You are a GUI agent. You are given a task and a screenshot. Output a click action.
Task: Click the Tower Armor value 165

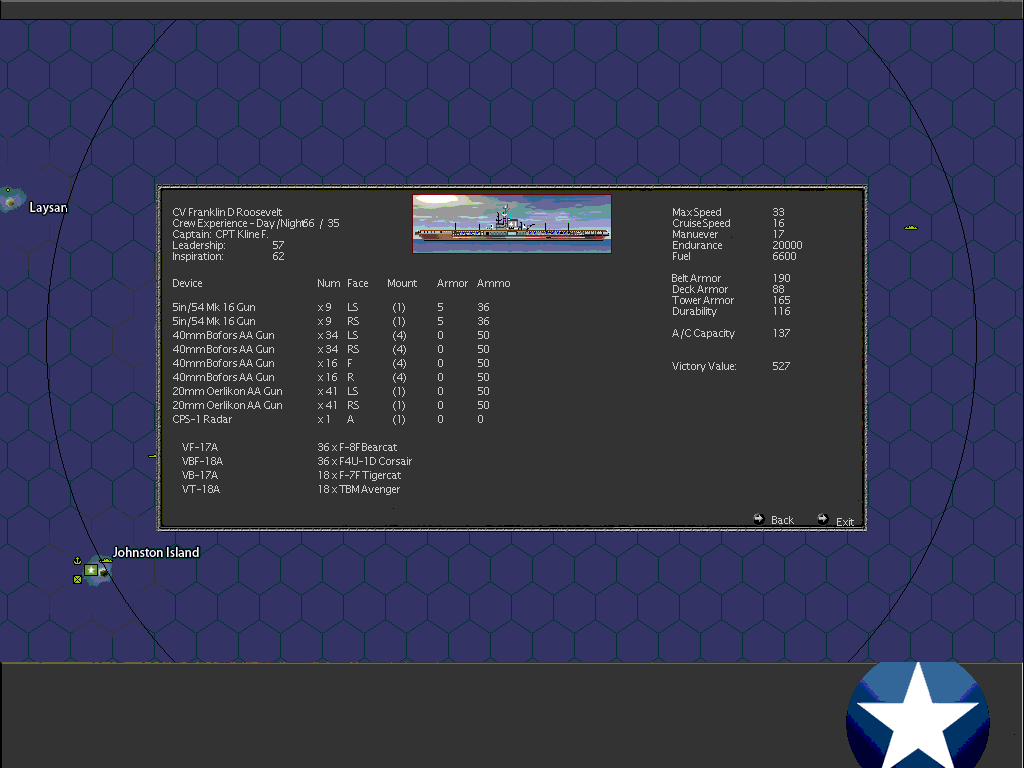pos(781,300)
